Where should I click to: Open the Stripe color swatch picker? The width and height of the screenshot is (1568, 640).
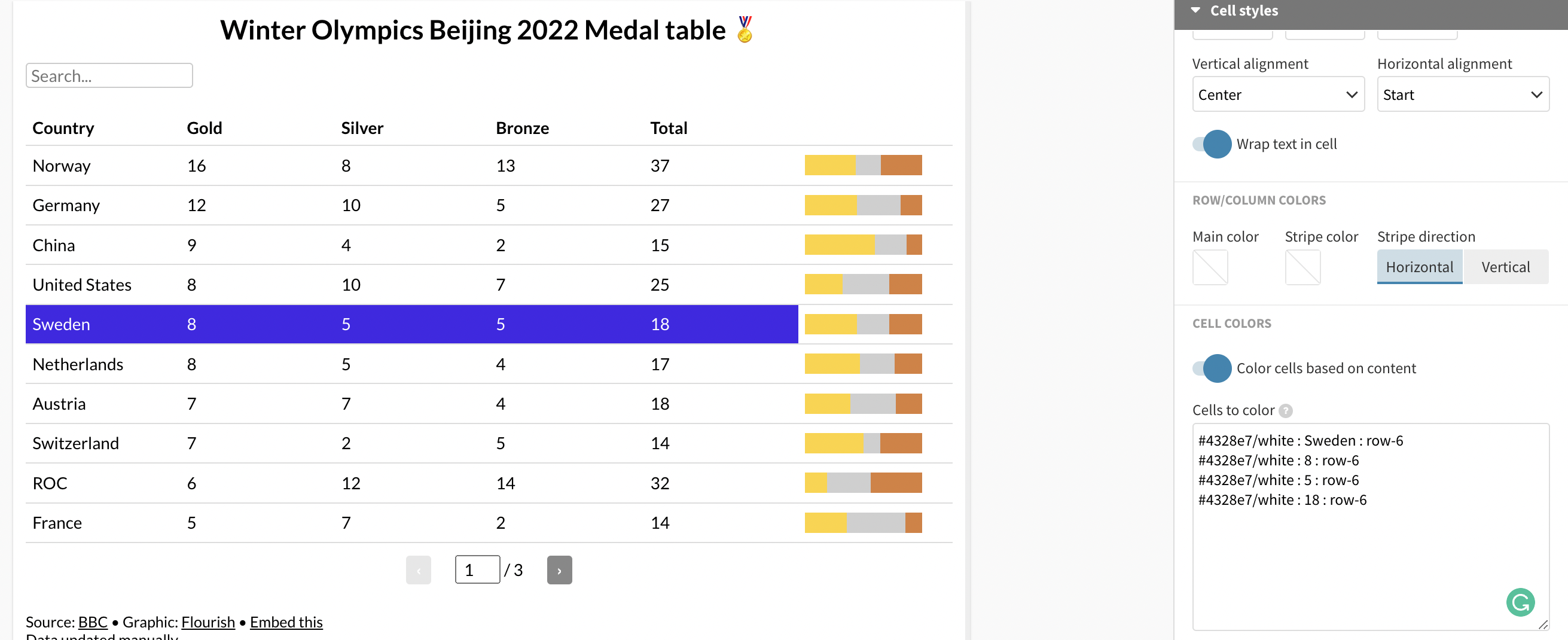point(1302,267)
